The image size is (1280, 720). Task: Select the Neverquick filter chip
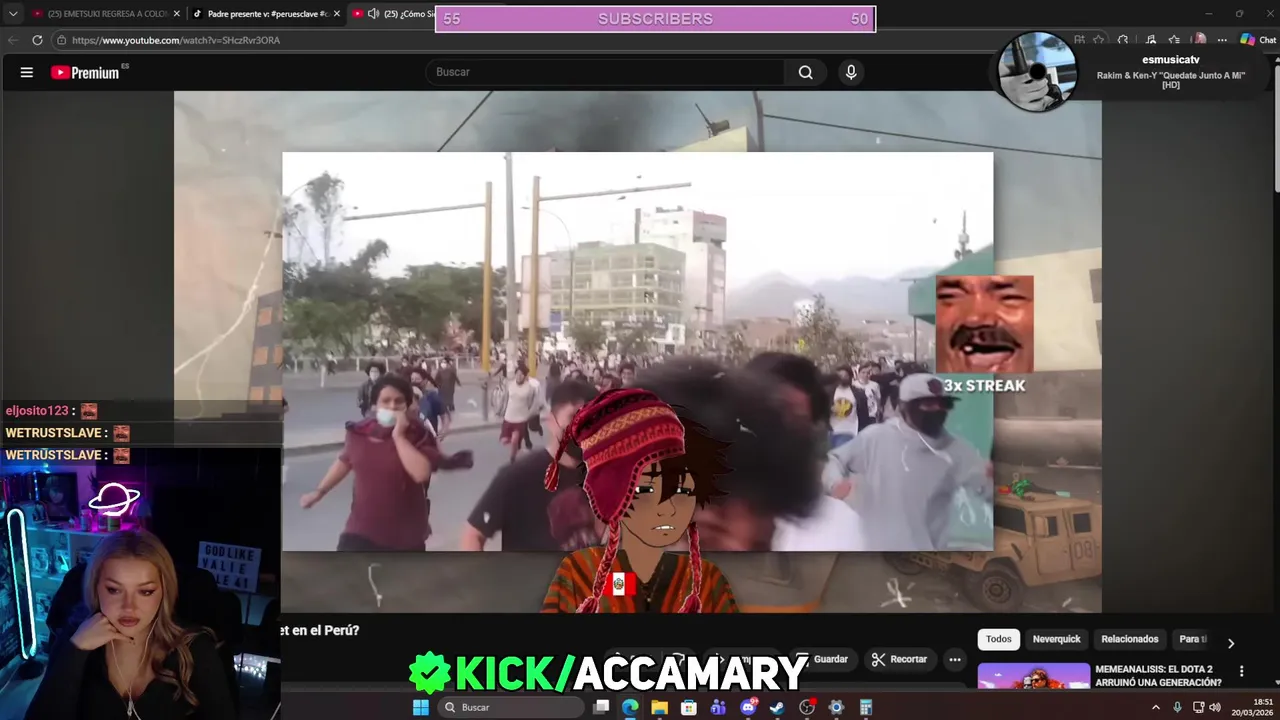tap(1056, 639)
